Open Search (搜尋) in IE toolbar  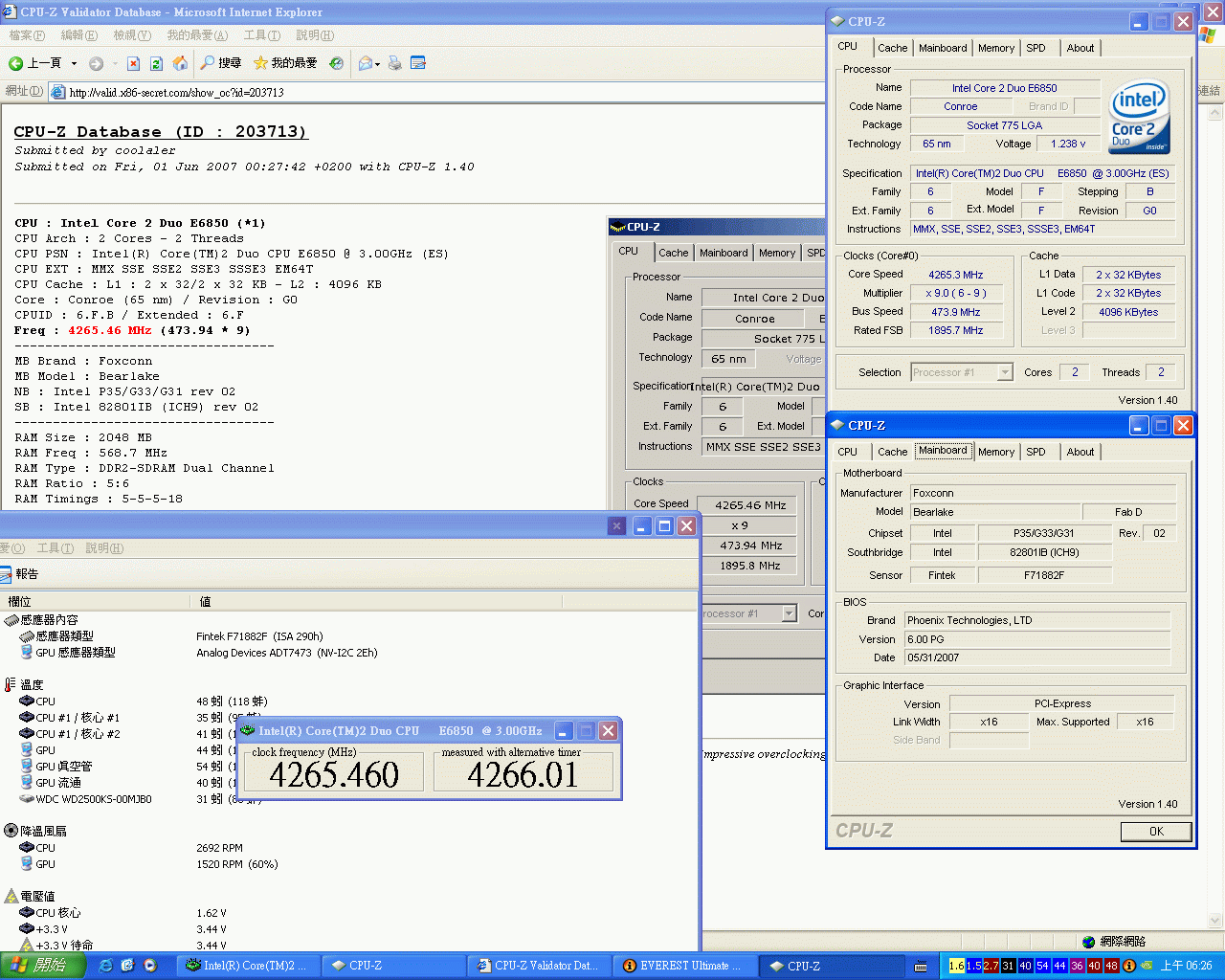click(220, 63)
